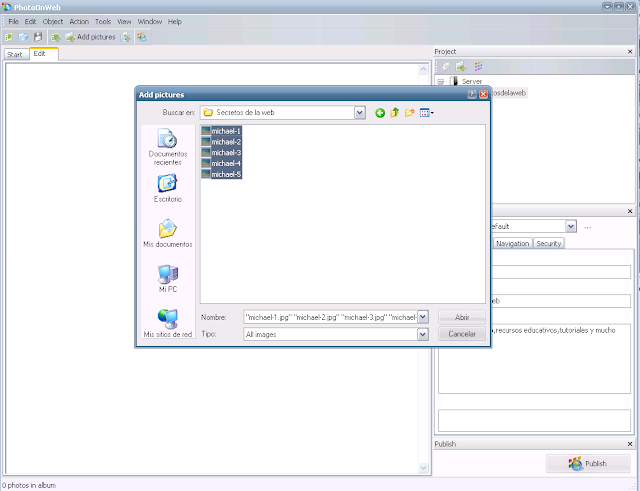Select file michael-2 in the list
The height and width of the screenshot is (491, 640).
tap(222, 142)
